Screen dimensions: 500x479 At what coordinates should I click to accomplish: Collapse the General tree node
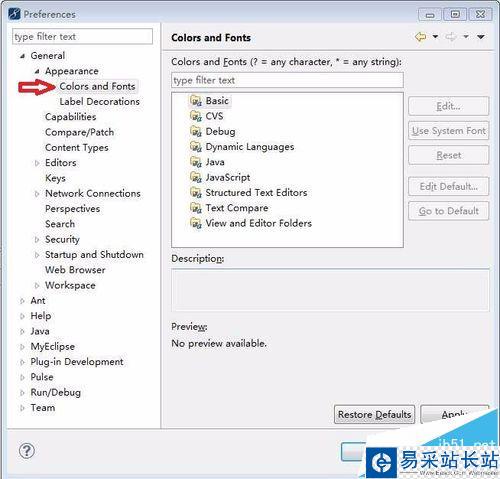22,56
